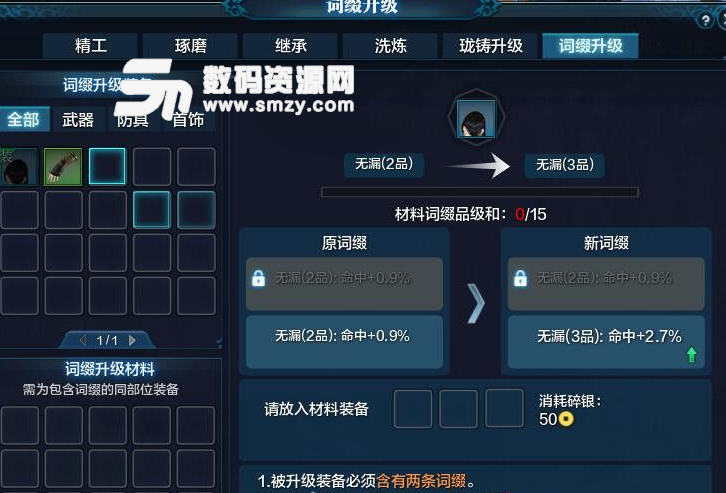Click the gold coin currency icon
Viewport: 726px width, 493px height.
click(x=566, y=419)
